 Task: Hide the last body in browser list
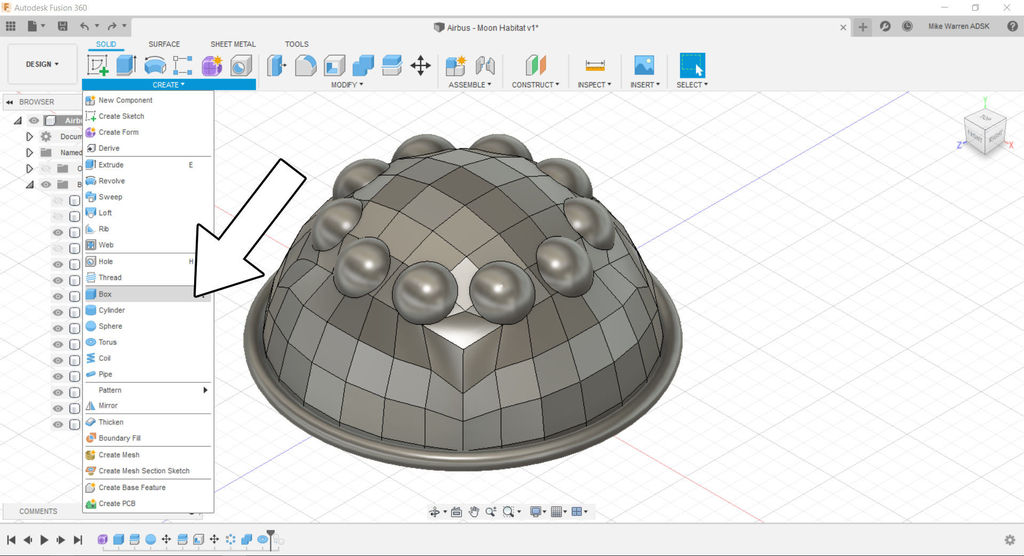[x=58, y=424]
